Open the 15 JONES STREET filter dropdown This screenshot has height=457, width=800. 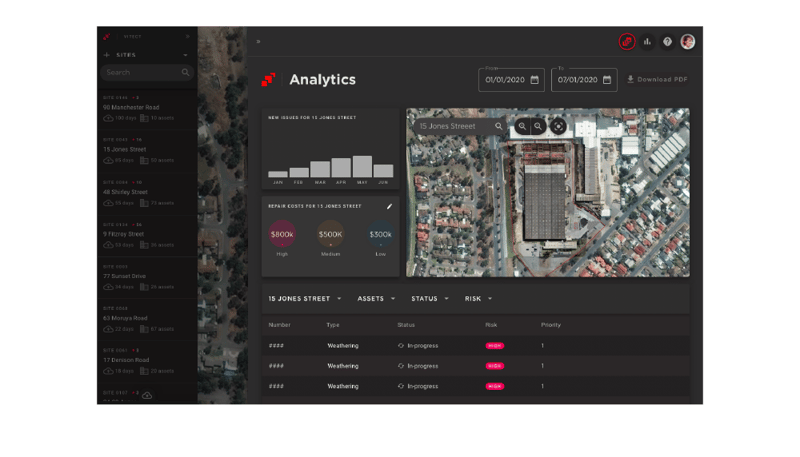305,299
